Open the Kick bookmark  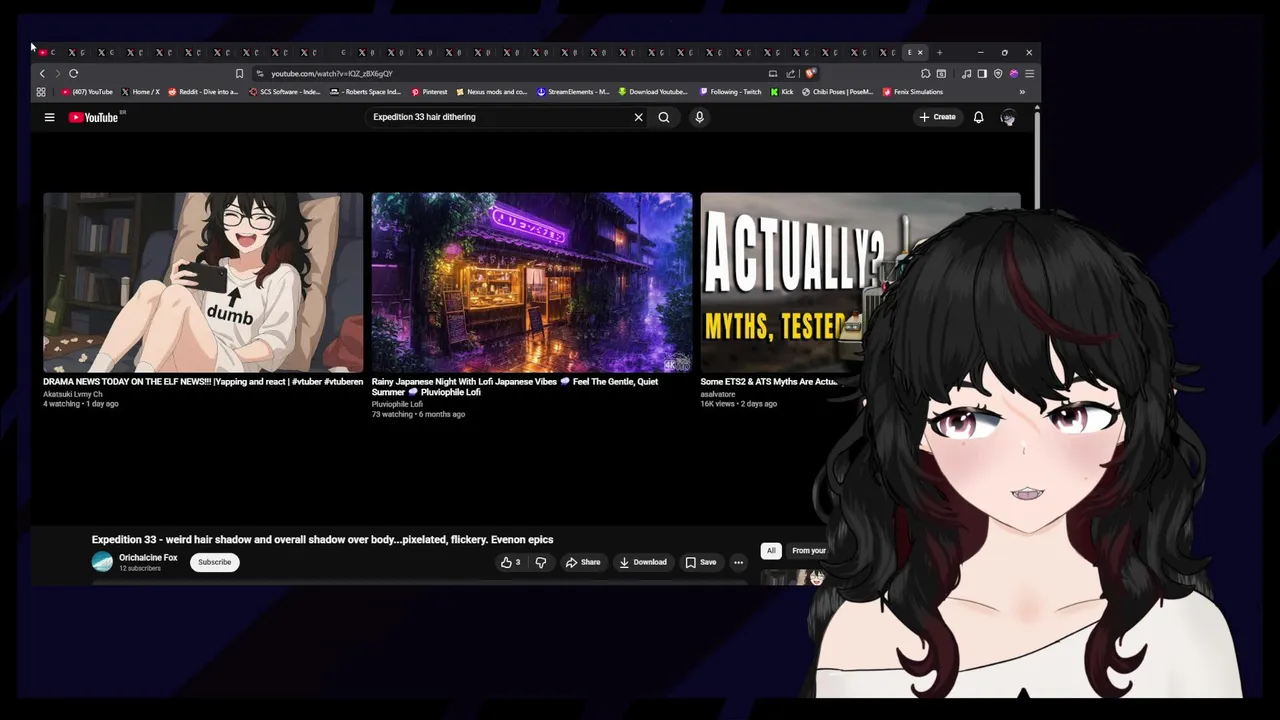(x=781, y=92)
